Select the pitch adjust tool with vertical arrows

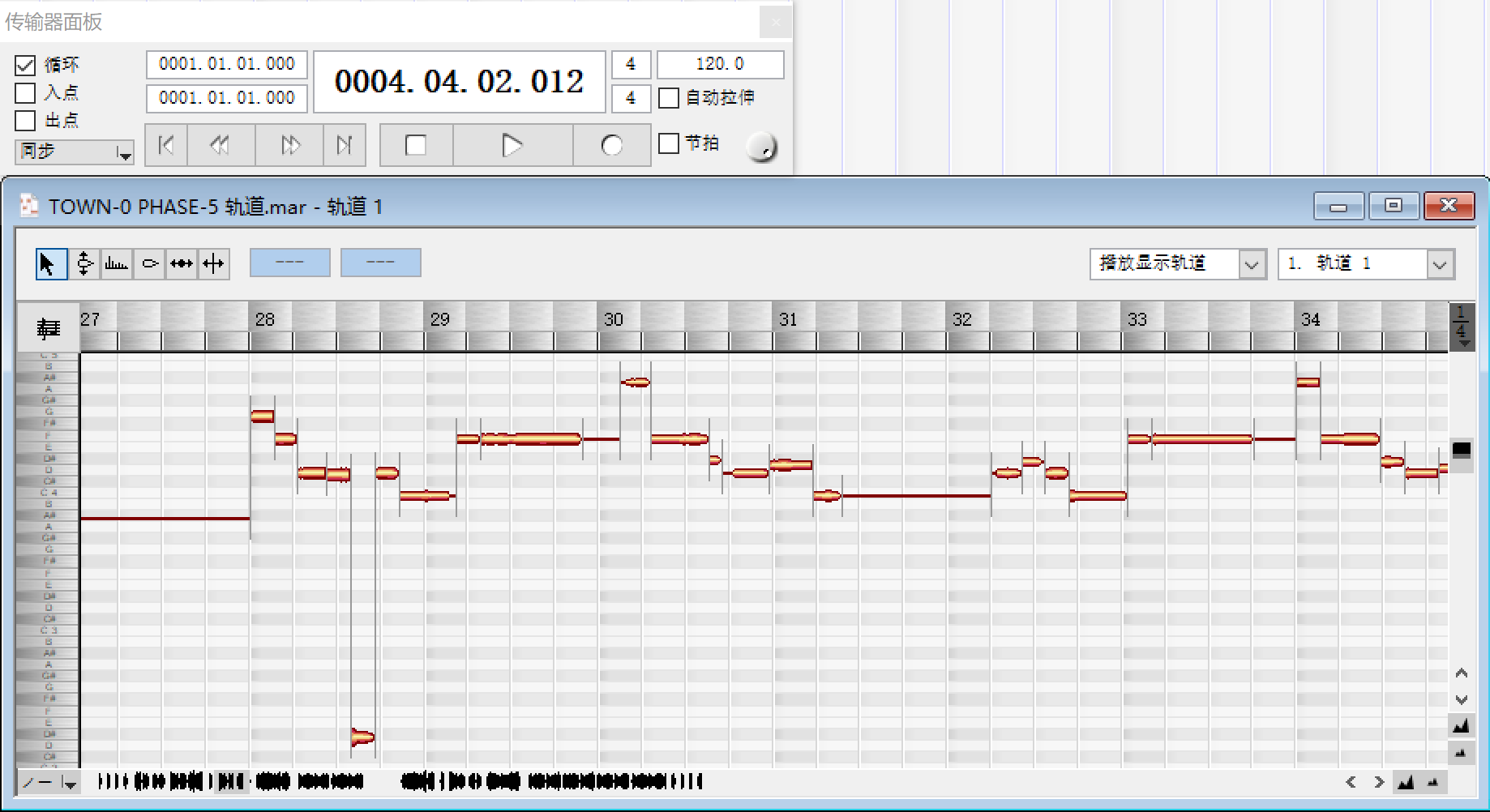click(84, 263)
